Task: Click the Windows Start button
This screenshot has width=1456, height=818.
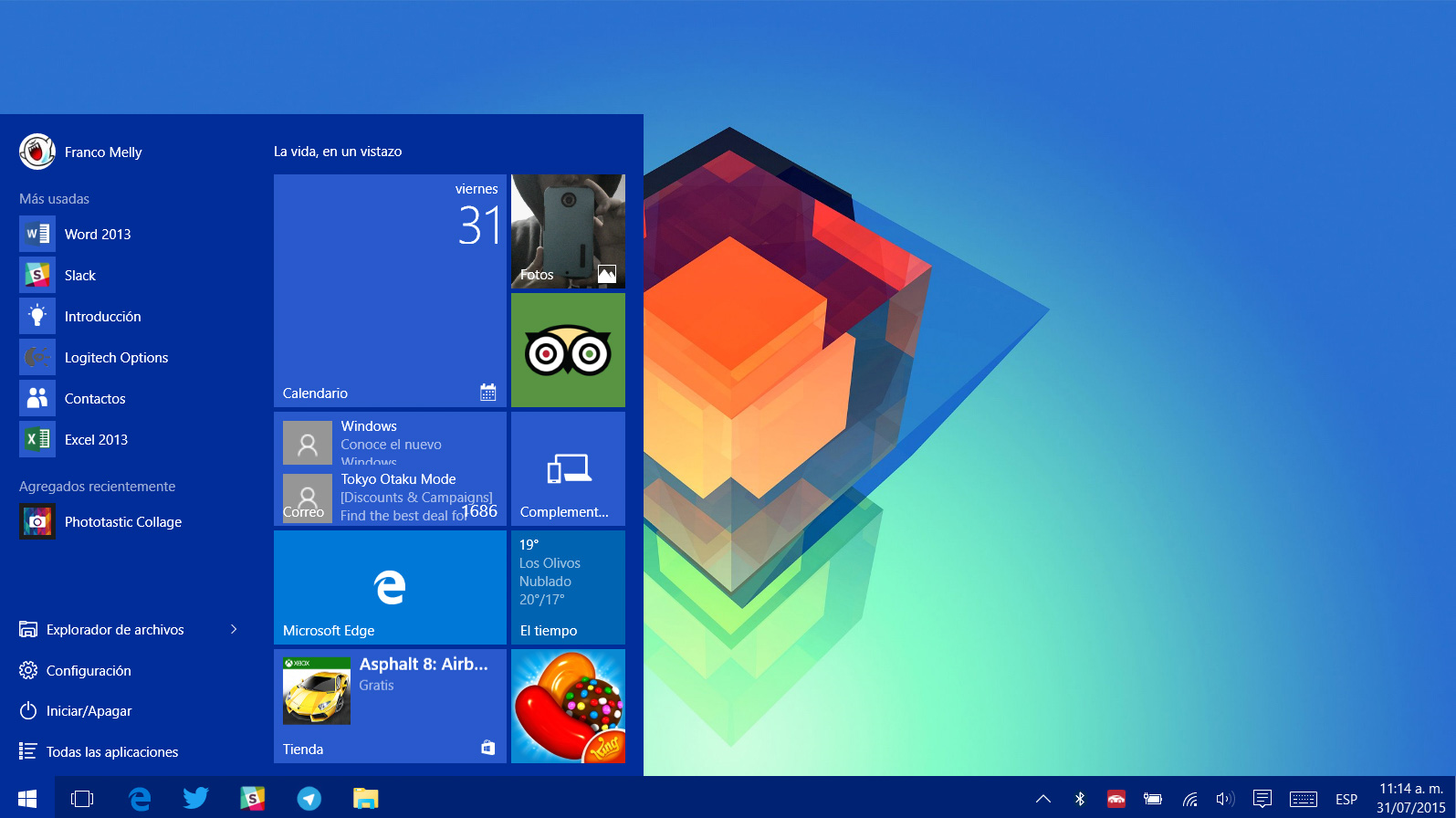Action: [x=27, y=798]
